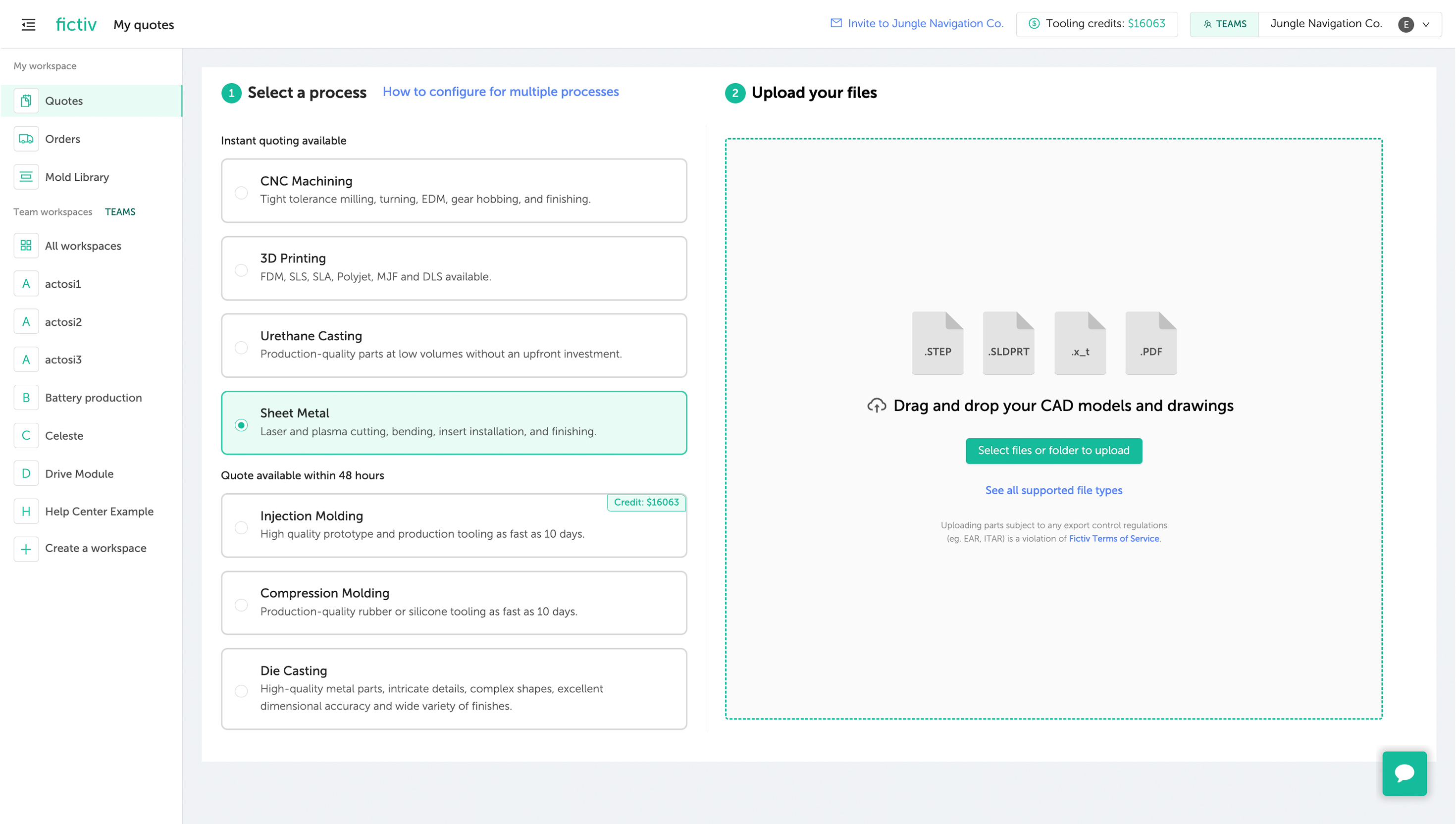1456x824 pixels.
Task: Open Mold Library sidebar icon
Action: 26,177
